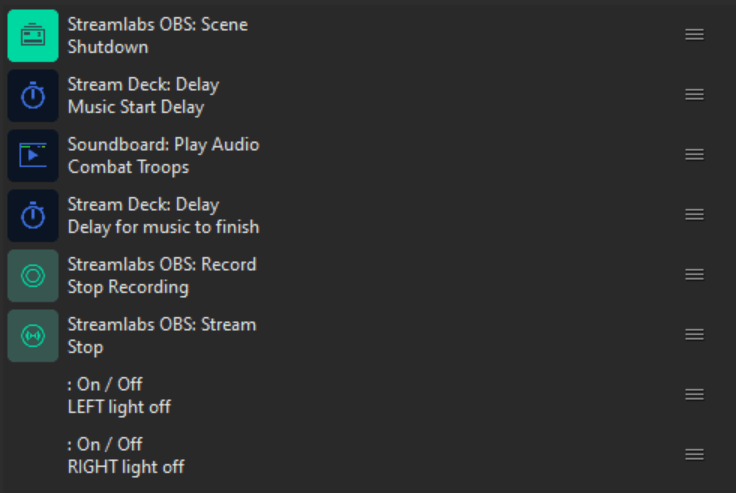The height and width of the screenshot is (493, 736).
Task: Click the drag handle on the Stream Stop row
Action: coord(694,335)
